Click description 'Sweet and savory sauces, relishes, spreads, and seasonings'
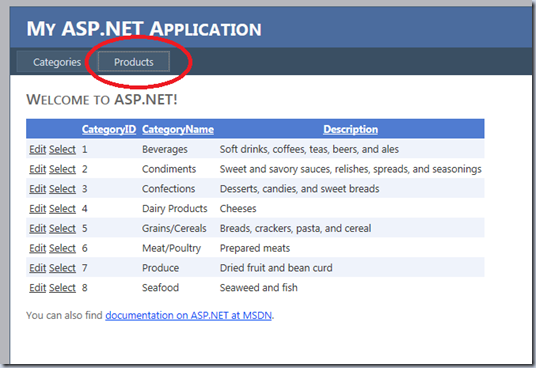The image size is (536, 368). [x=351, y=169]
